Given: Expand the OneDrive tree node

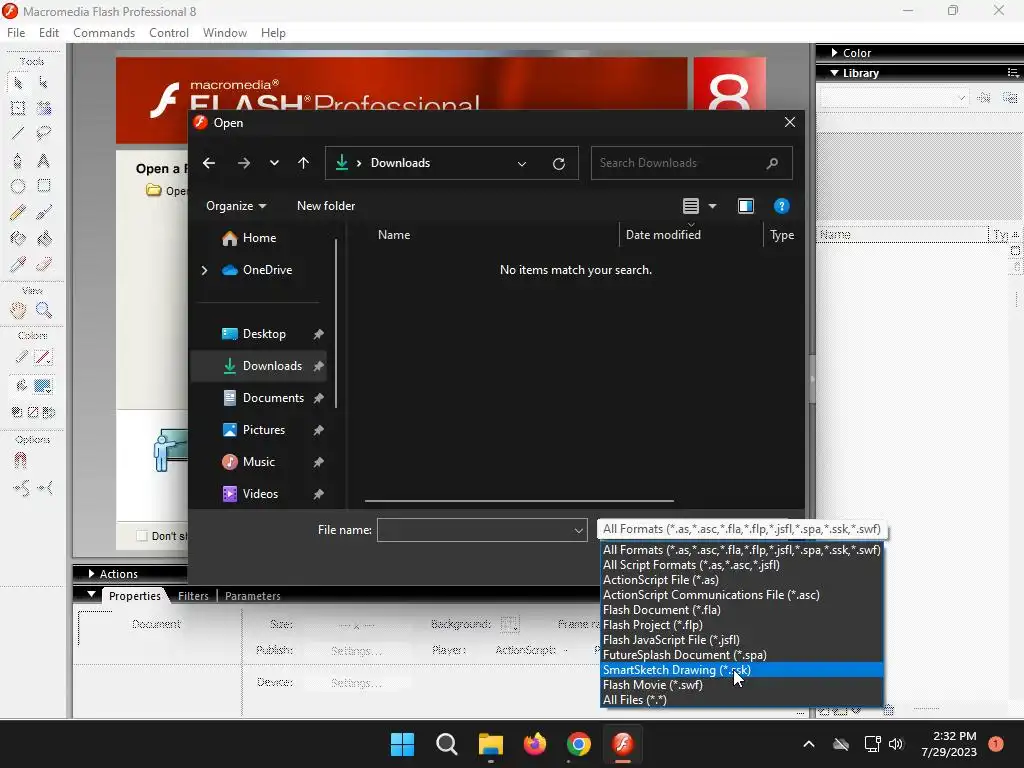Looking at the screenshot, I should [x=204, y=270].
